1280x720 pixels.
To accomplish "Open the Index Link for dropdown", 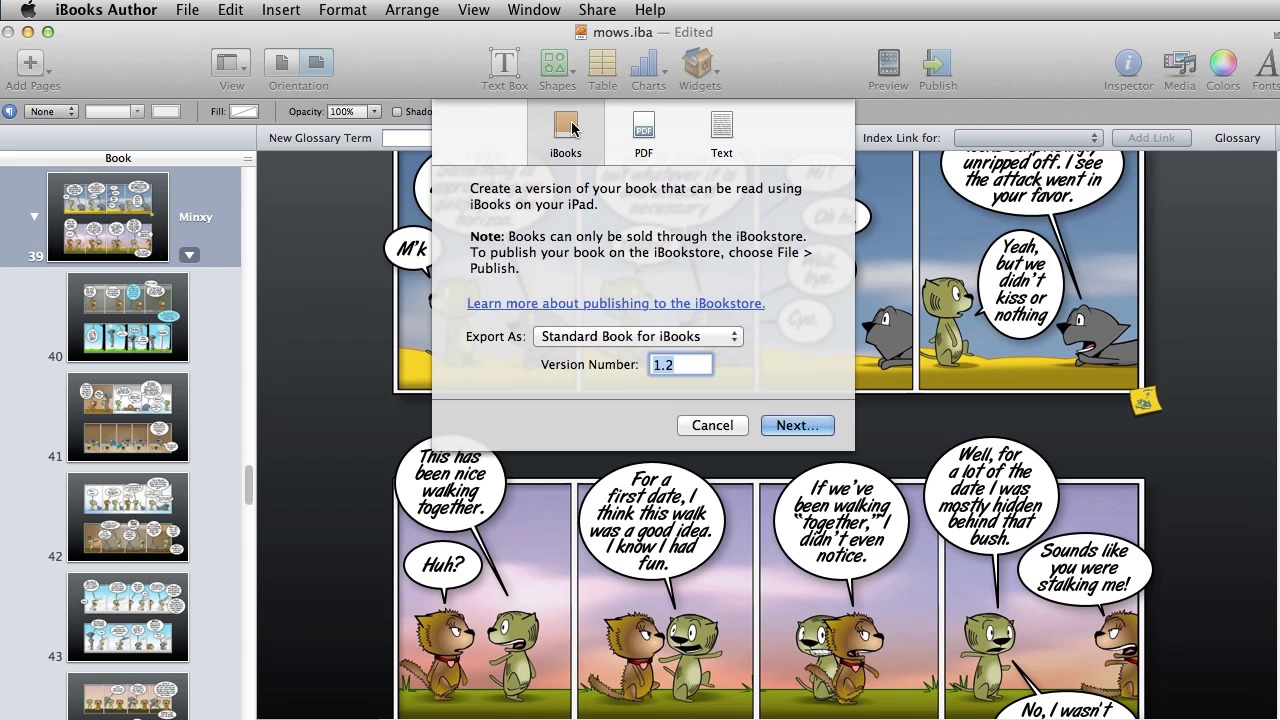I will click(1027, 138).
